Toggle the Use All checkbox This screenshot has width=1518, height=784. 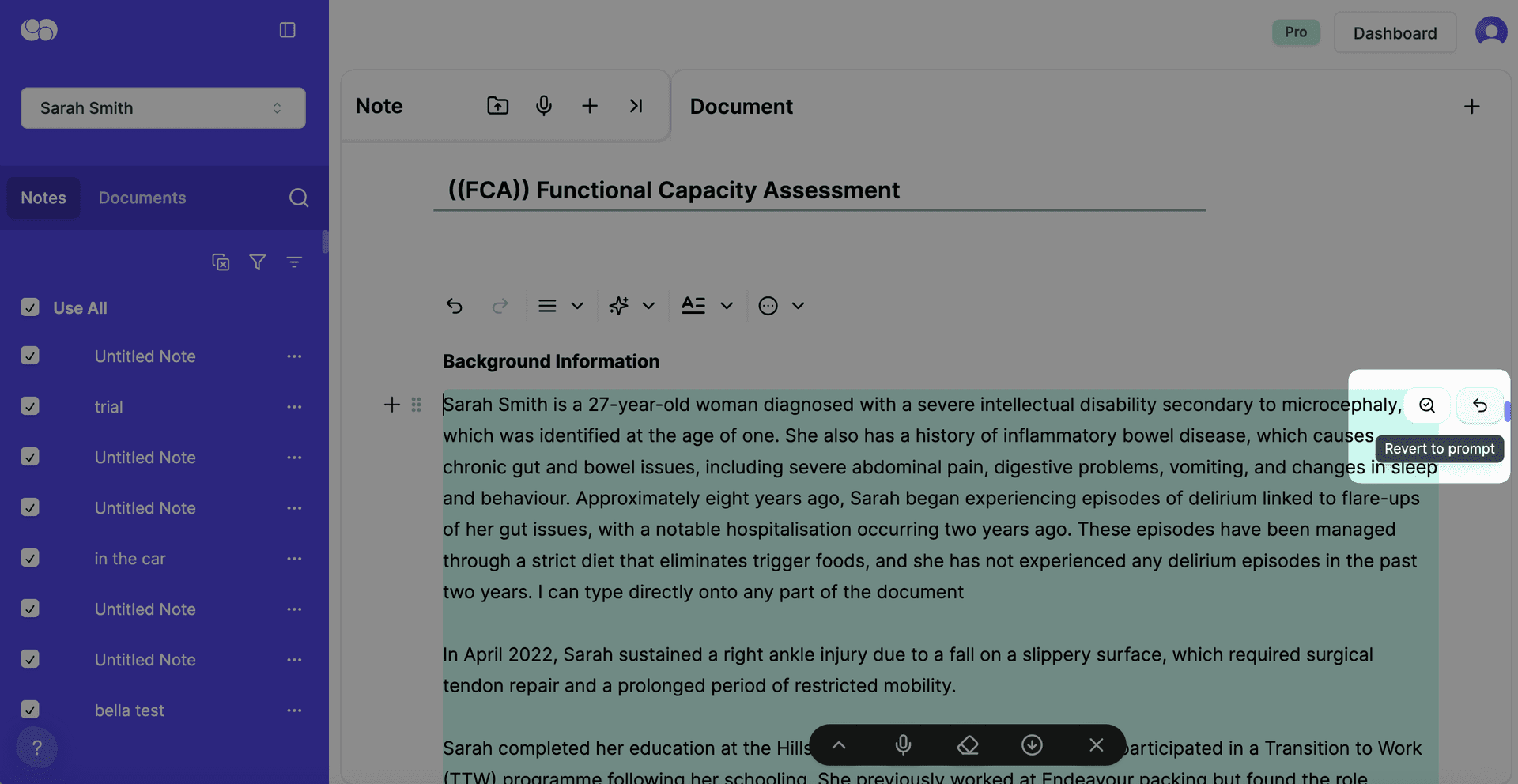(x=30, y=307)
